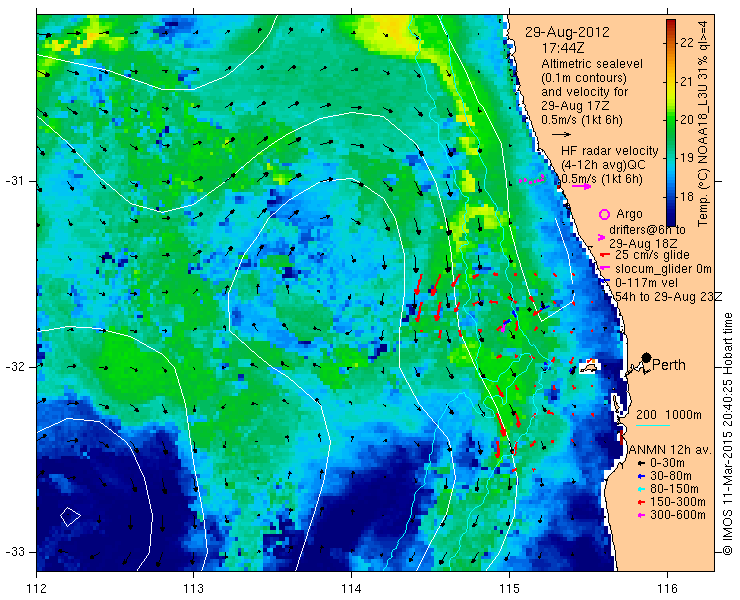Click the dark red top of colorbar
740x600 pixels.
671,22
